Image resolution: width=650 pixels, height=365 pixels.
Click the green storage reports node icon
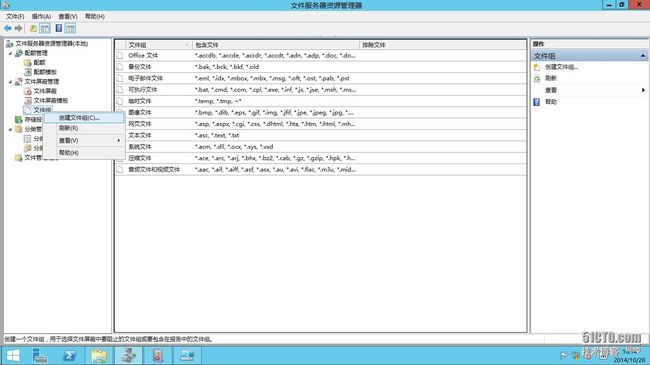[x=19, y=119]
